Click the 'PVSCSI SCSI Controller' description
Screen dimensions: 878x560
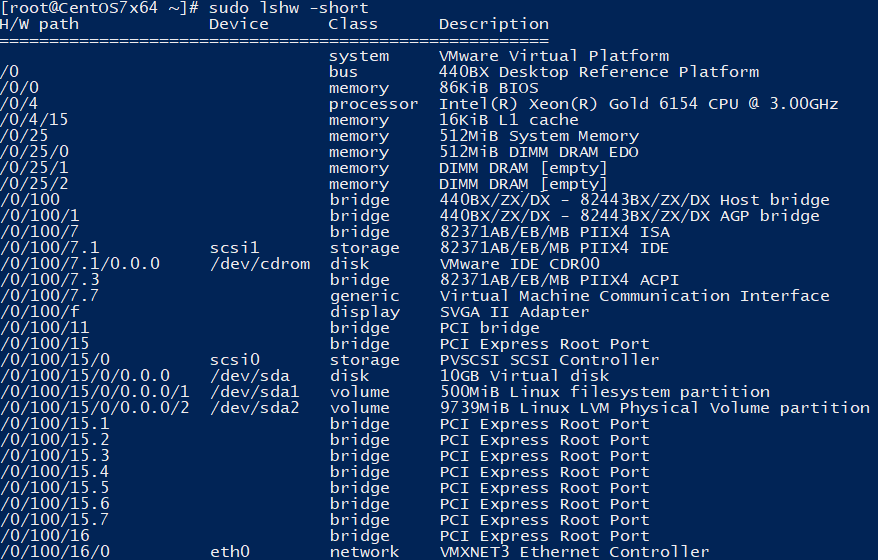tap(549, 360)
